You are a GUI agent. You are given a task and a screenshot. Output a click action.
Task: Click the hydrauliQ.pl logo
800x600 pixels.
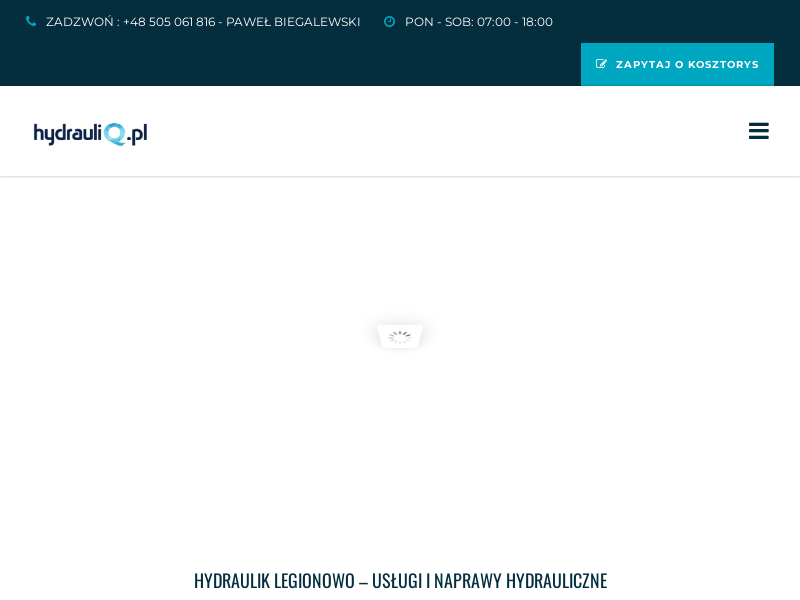pyautogui.click(x=90, y=133)
